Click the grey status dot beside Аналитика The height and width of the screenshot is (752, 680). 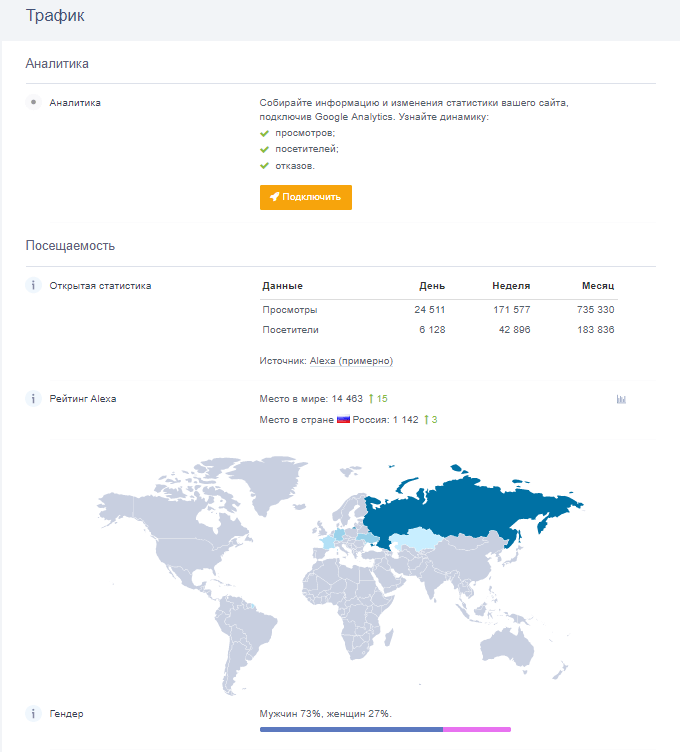click(33, 102)
